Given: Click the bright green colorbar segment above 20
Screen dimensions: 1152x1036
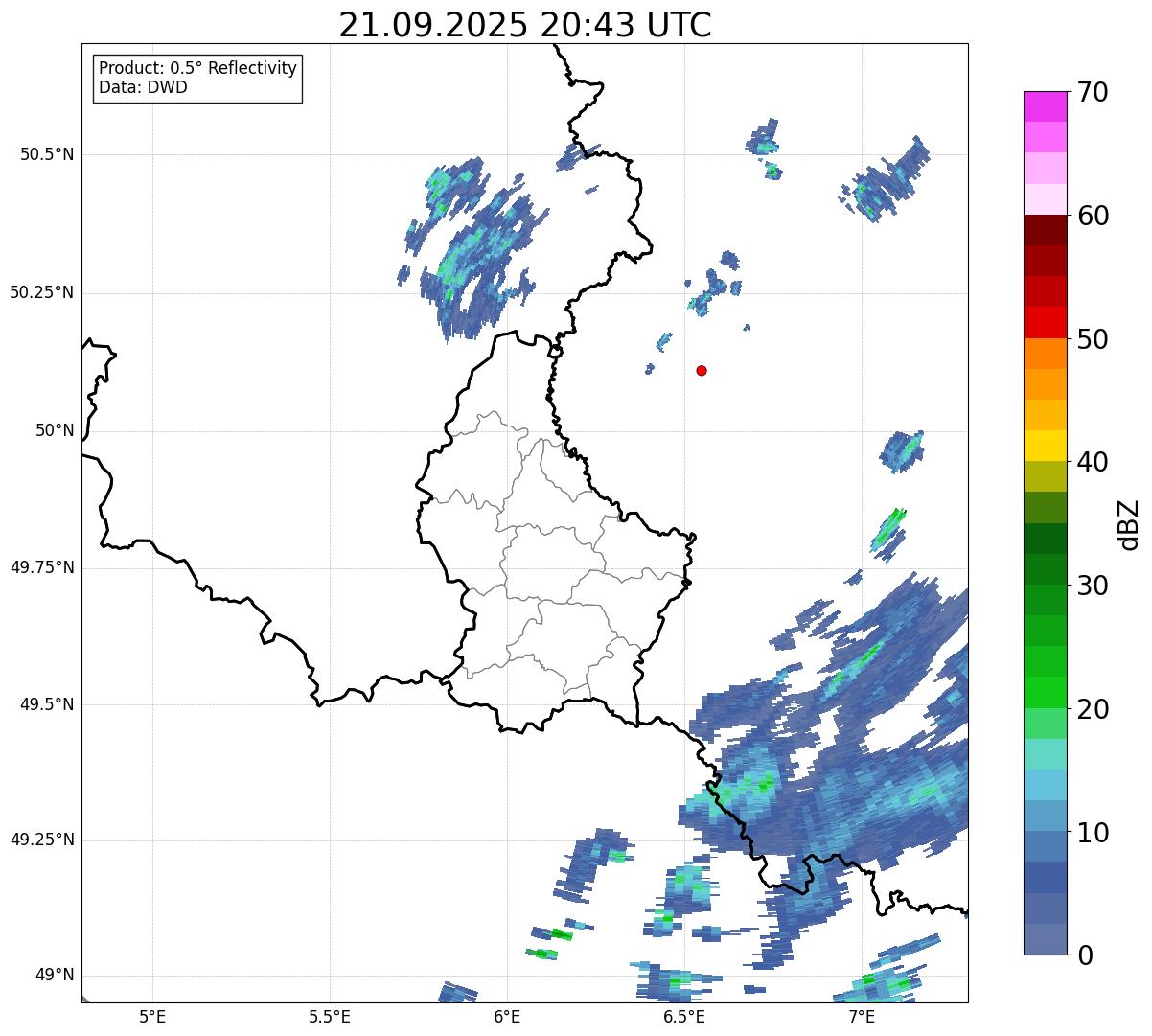Looking at the screenshot, I should click(1046, 693).
